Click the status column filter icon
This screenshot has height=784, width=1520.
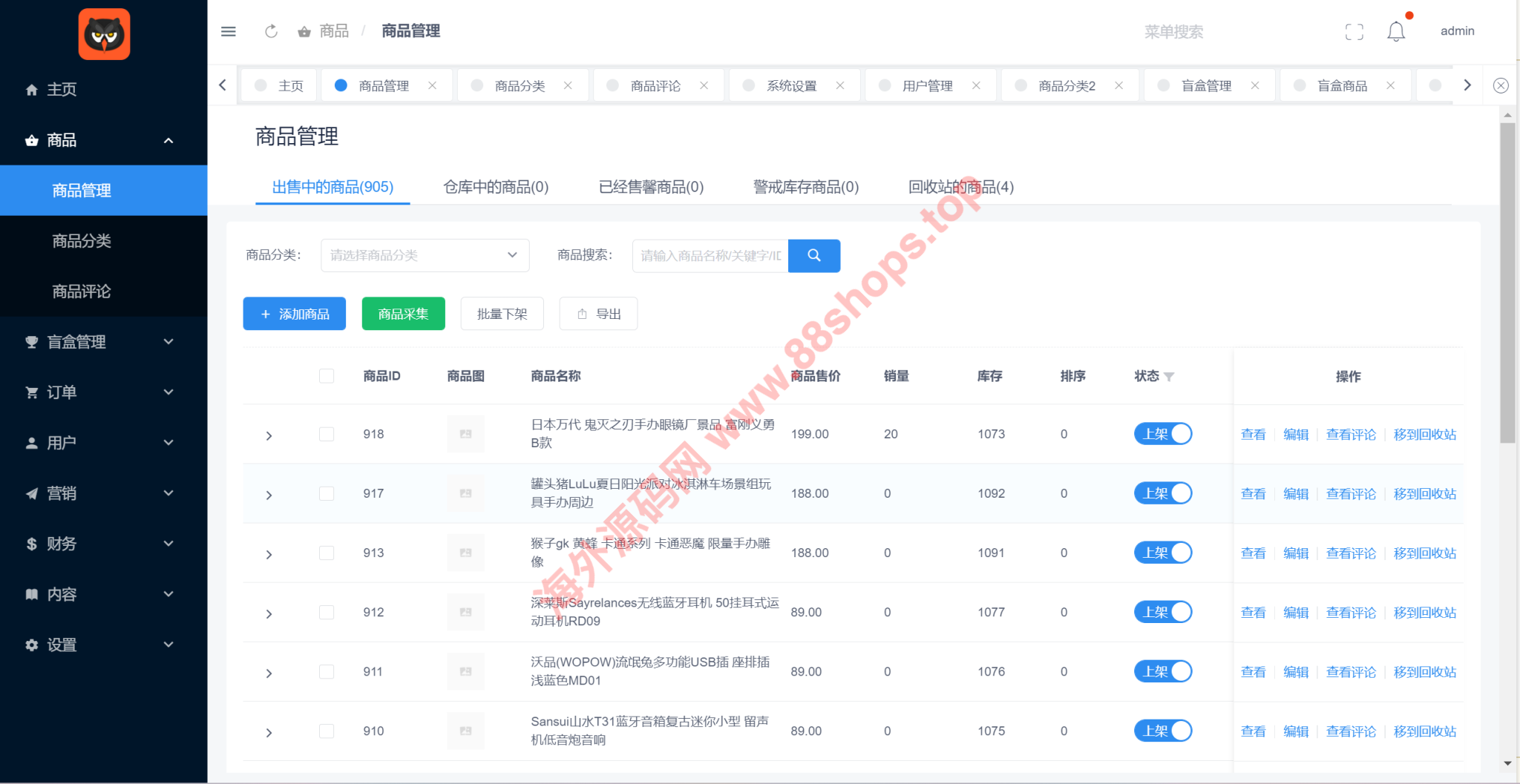tap(1169, 377)
